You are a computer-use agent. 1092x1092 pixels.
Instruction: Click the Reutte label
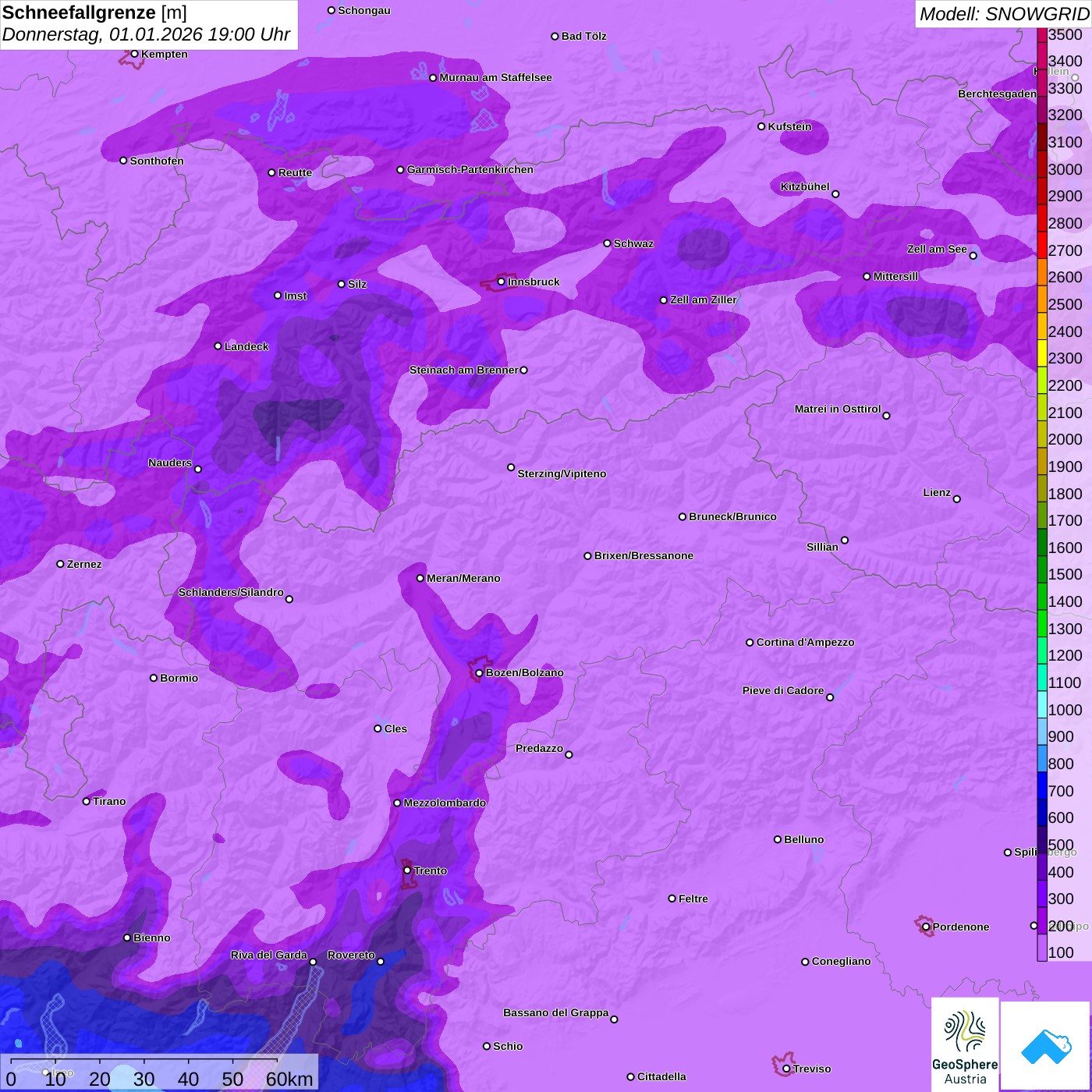point(295,172)
